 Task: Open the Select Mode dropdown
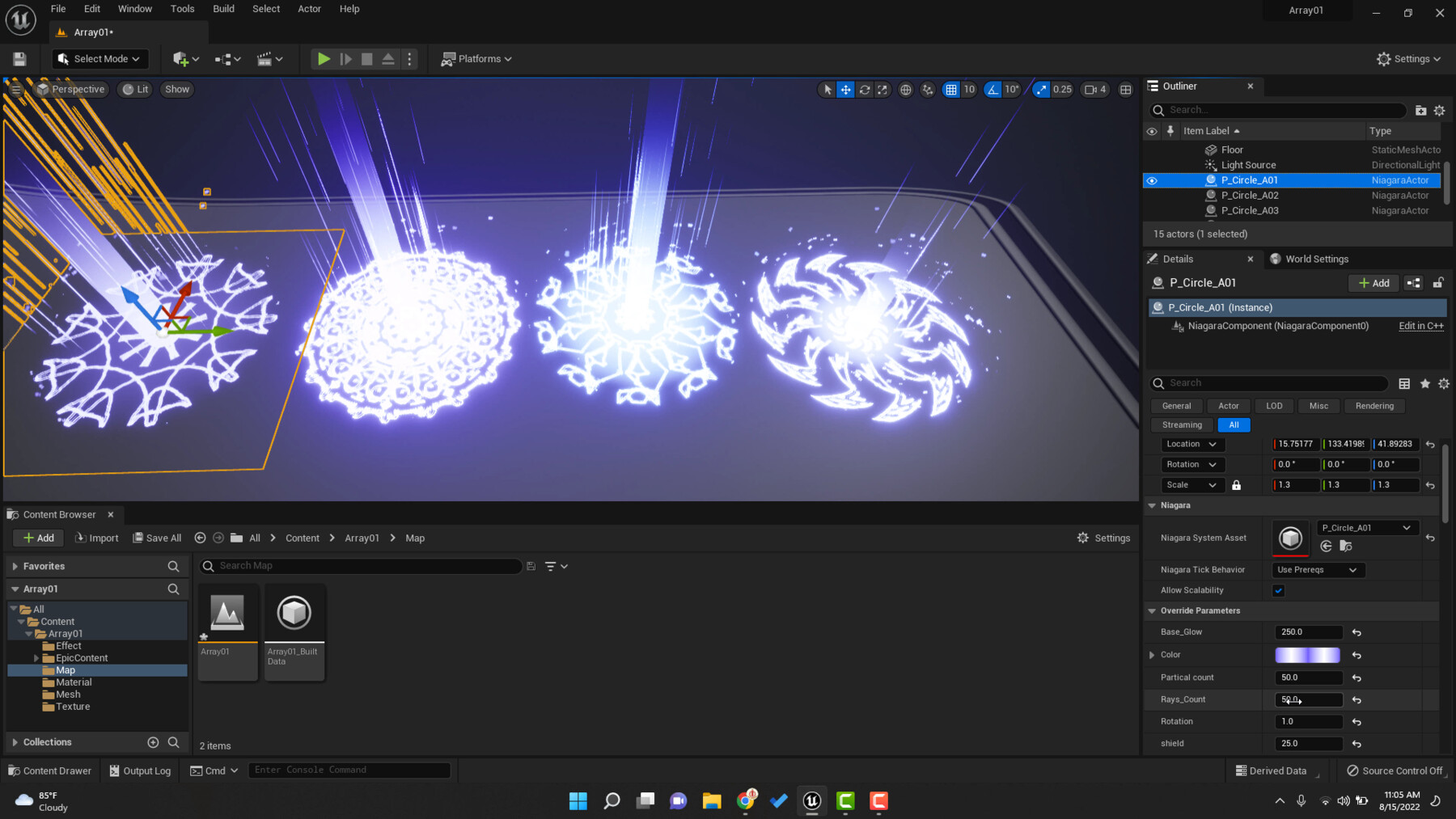point(99,58)
